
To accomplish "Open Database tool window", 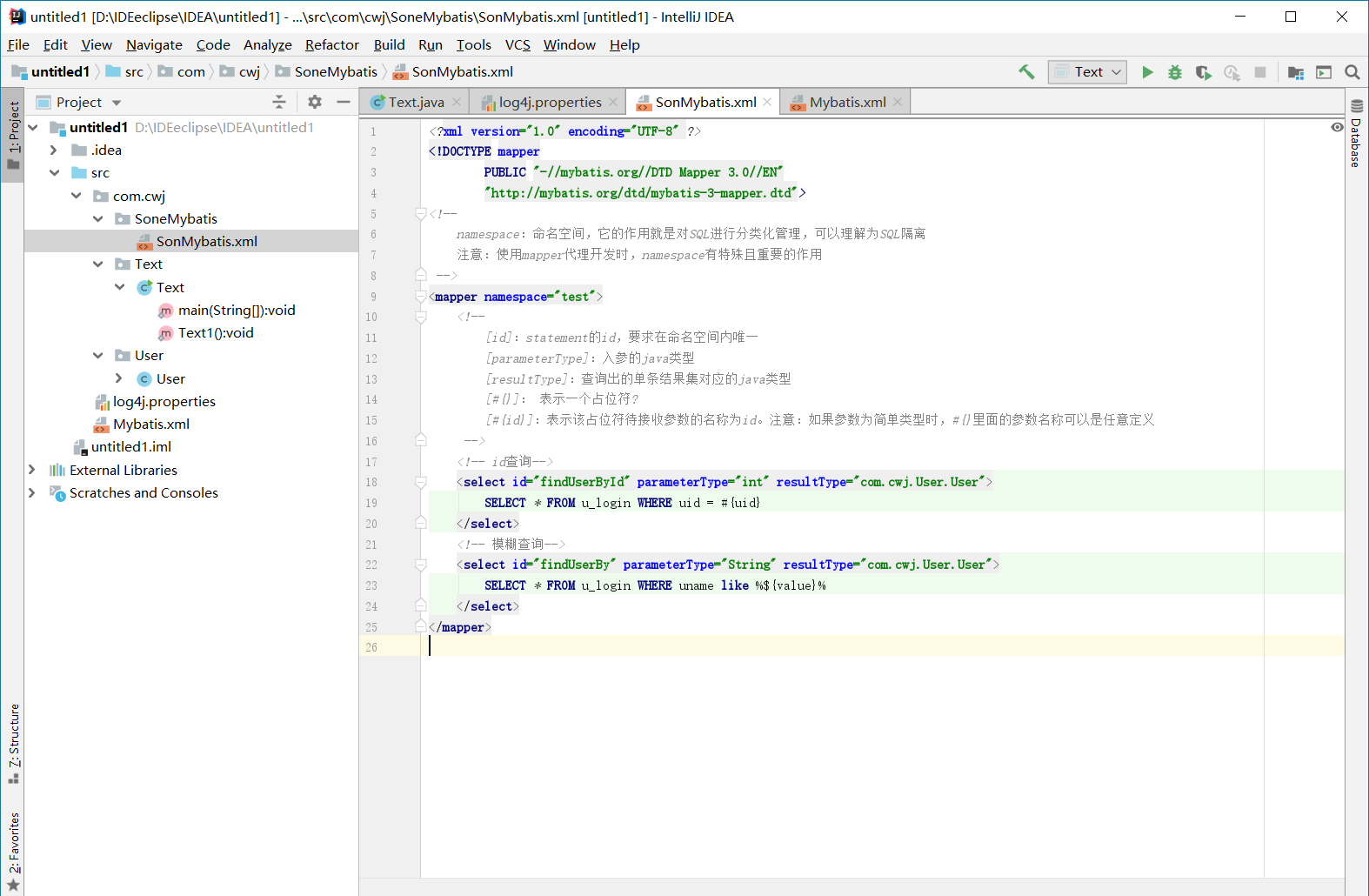I will [x=1356, y=133].
